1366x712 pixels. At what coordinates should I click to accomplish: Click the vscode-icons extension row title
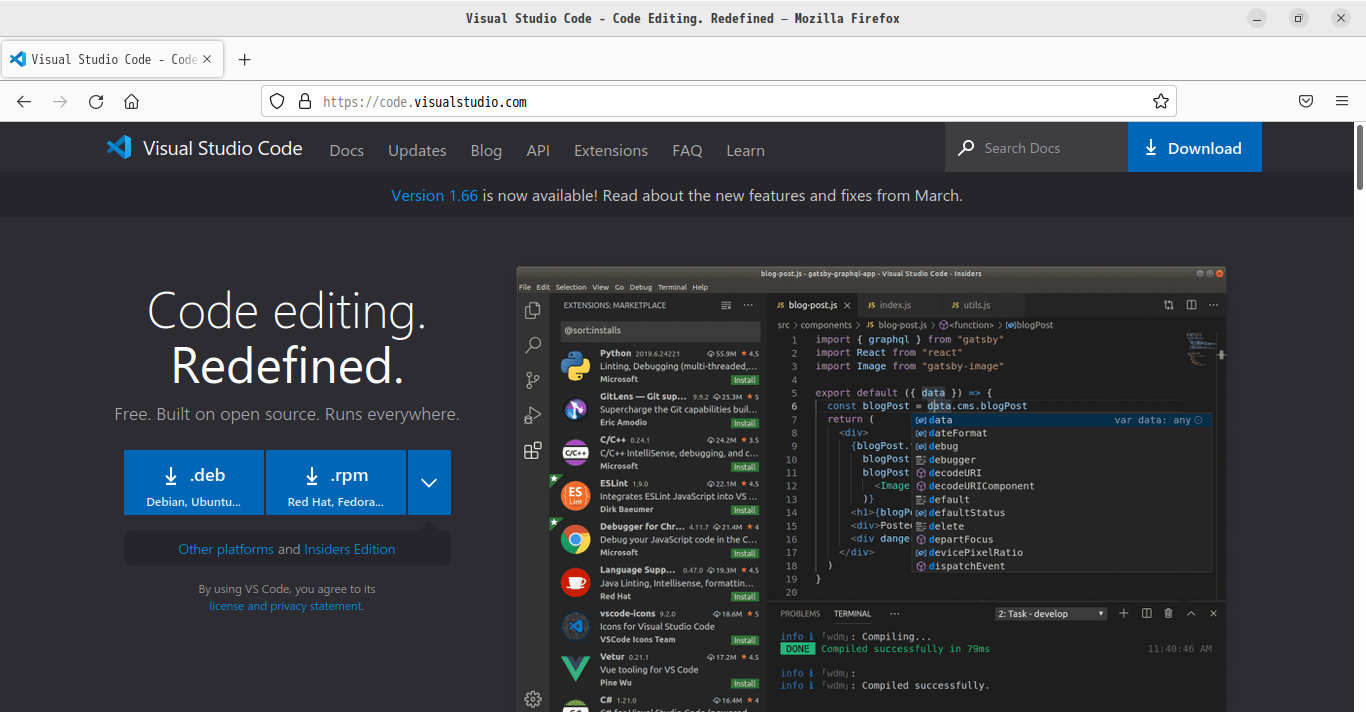[x=628, y=614]
